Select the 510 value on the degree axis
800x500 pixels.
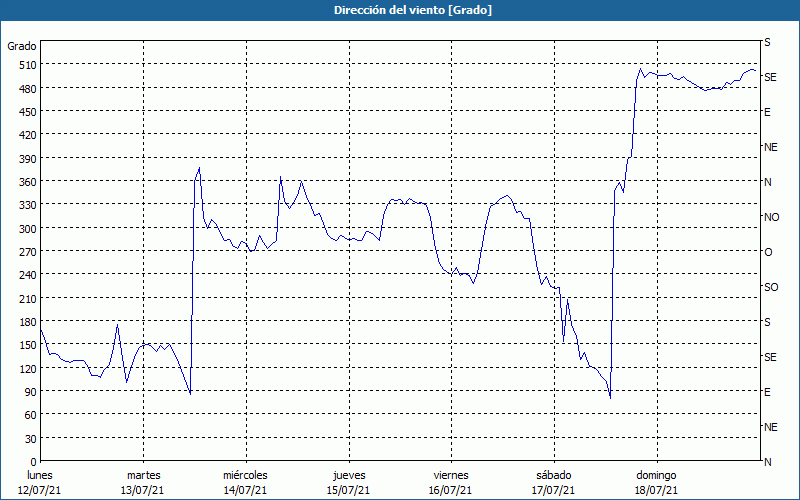click(28, 65)
